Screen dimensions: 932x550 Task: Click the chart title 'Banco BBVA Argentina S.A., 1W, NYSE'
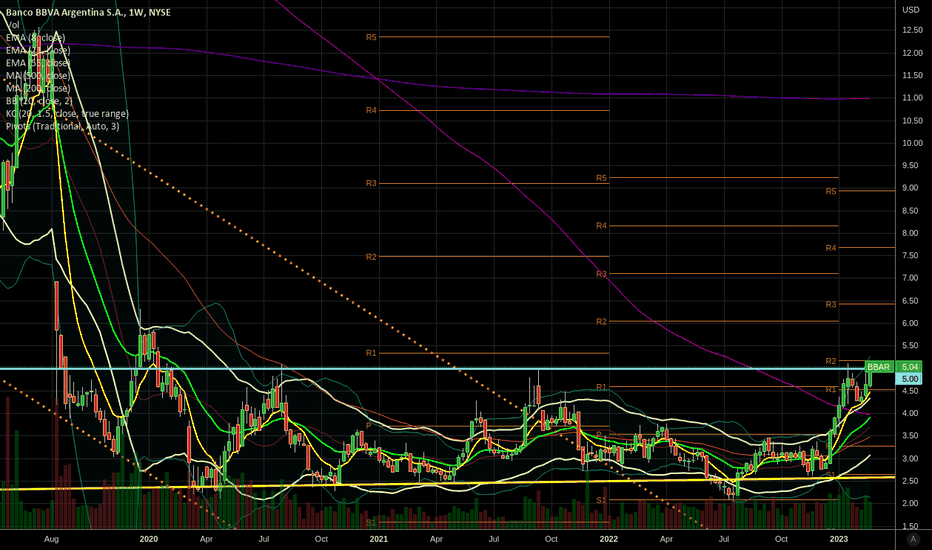pos(88,12)
